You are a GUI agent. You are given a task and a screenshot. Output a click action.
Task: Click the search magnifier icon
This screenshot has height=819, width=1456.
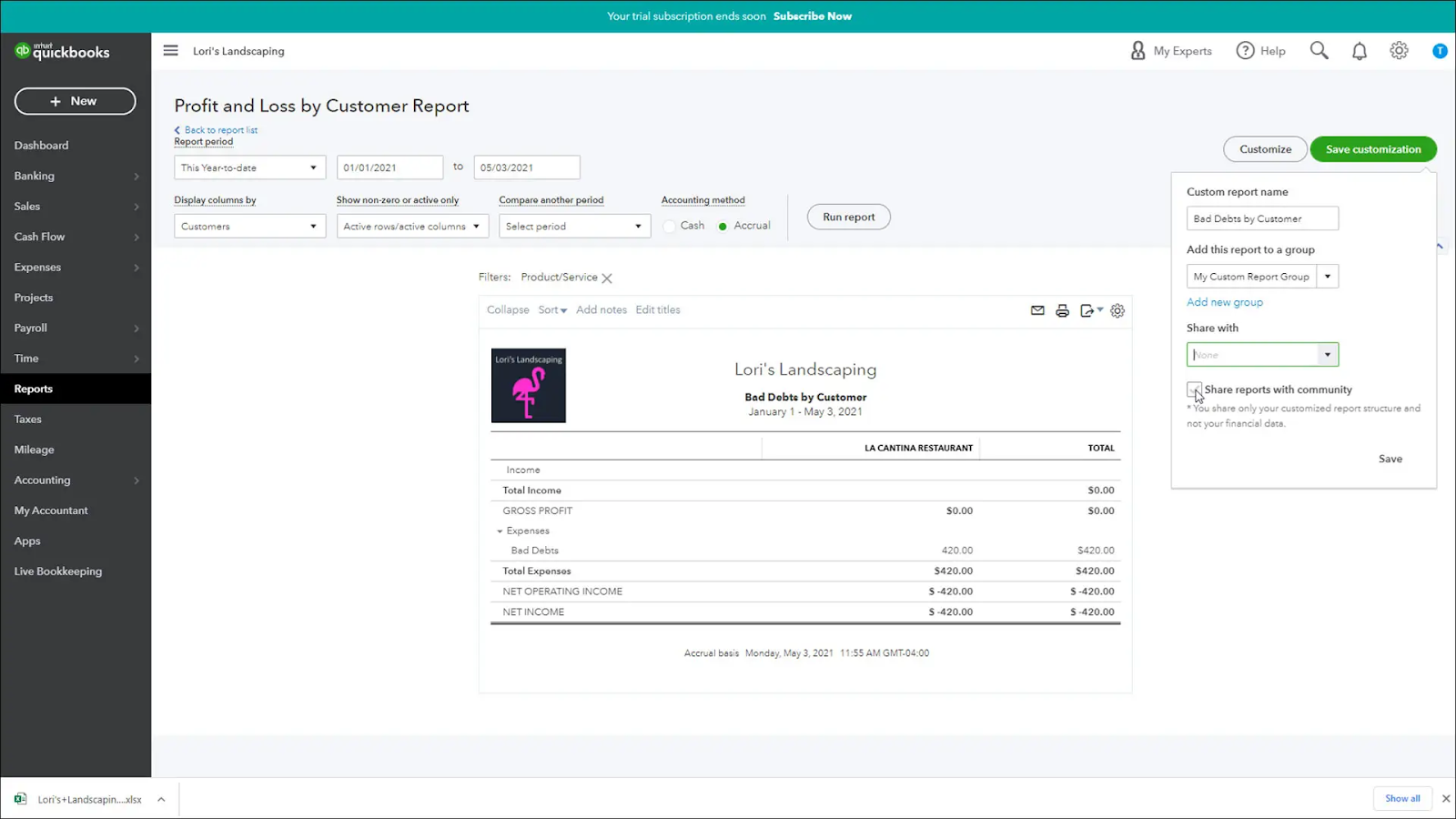click(1319, 50)
